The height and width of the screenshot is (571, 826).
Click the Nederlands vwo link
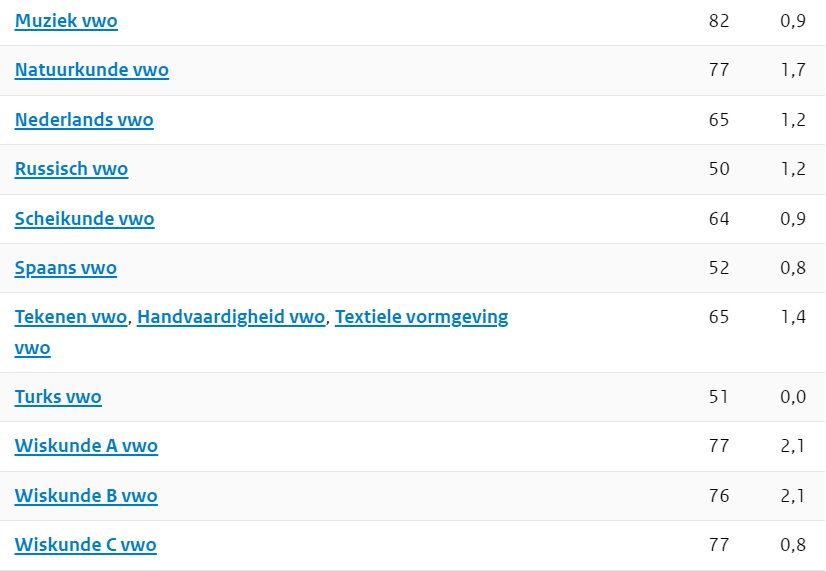84,120
